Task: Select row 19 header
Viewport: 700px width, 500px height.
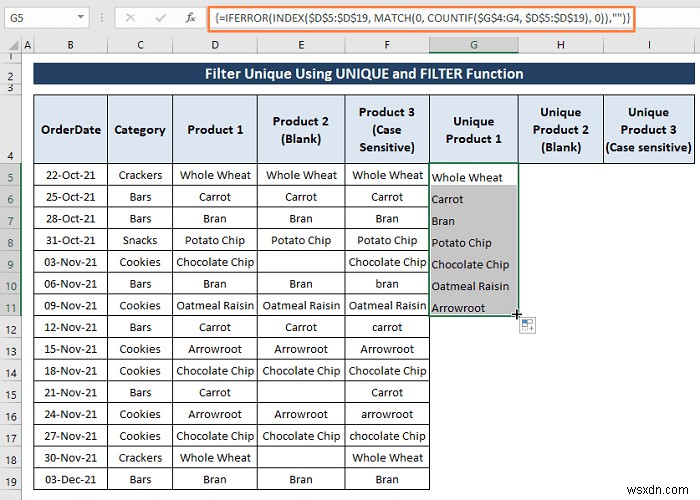Action: (x=11, y=481)
